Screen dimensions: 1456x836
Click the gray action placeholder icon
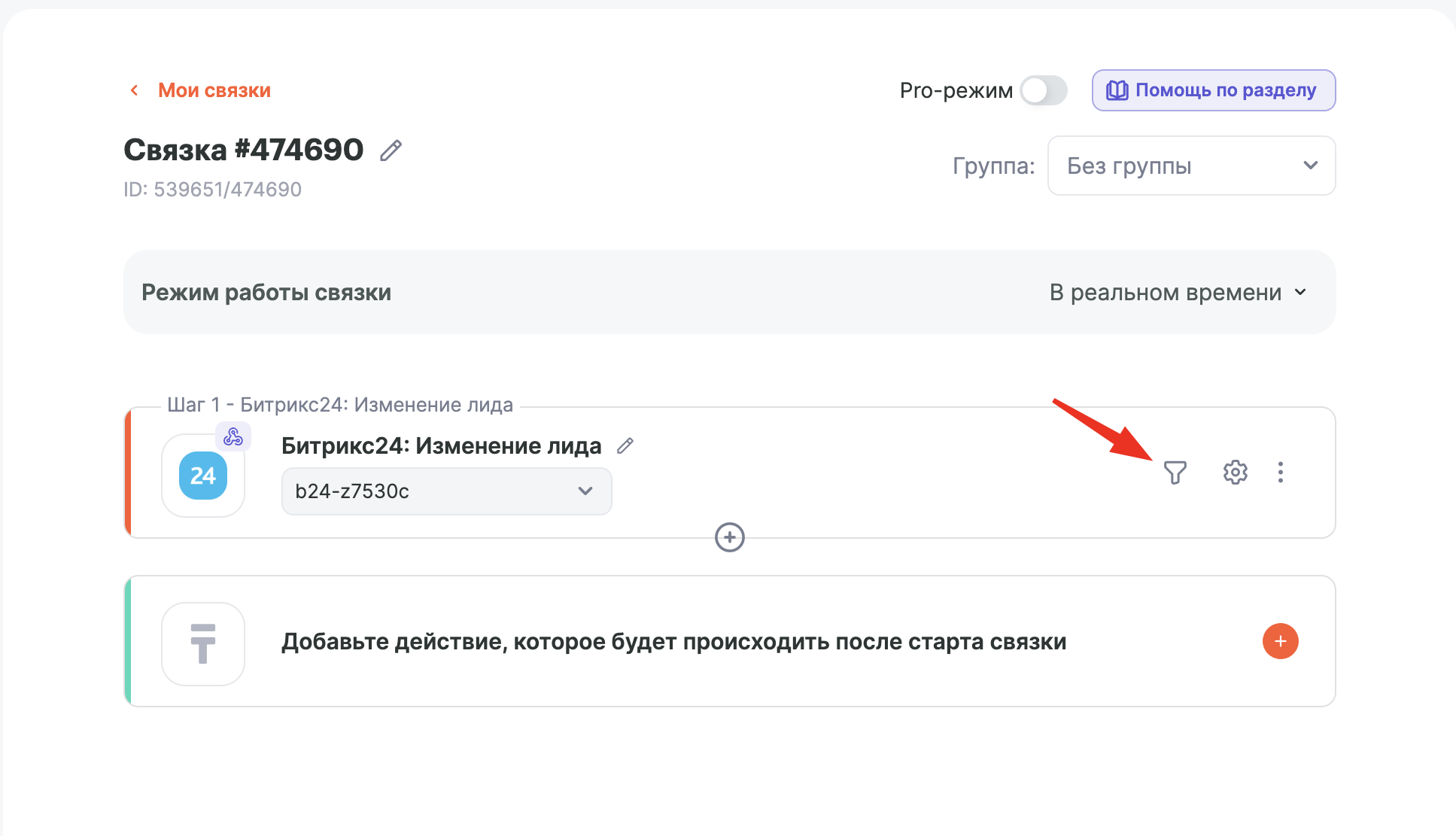[x=203, y=644]
